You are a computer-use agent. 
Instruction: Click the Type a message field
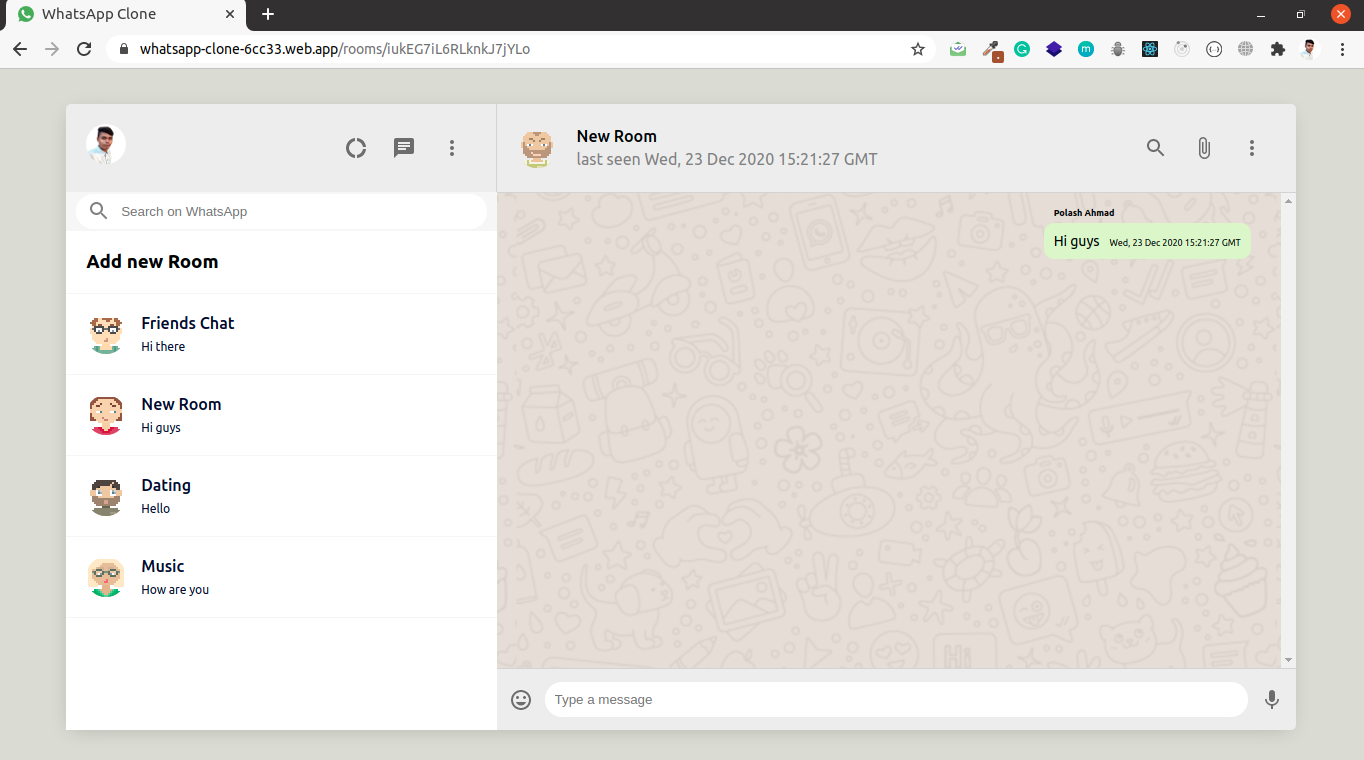[x=895, y=700]
